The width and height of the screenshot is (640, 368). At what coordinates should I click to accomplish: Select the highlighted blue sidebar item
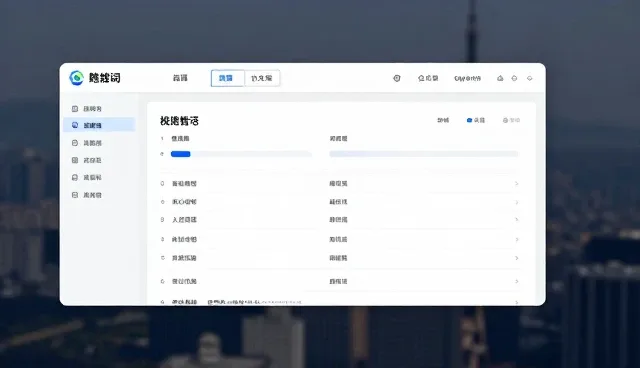pos(99,125)
